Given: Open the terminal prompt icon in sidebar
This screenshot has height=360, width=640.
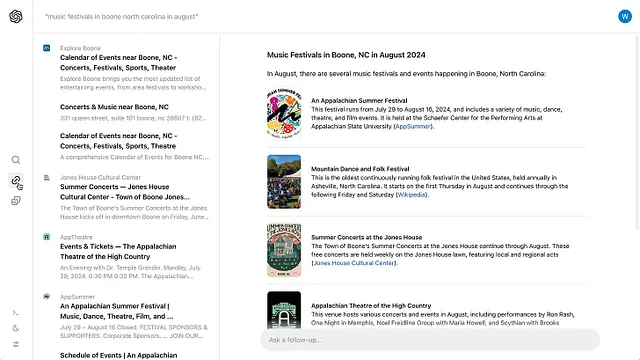Looking at the screenshot, I should tap(16, 313).
